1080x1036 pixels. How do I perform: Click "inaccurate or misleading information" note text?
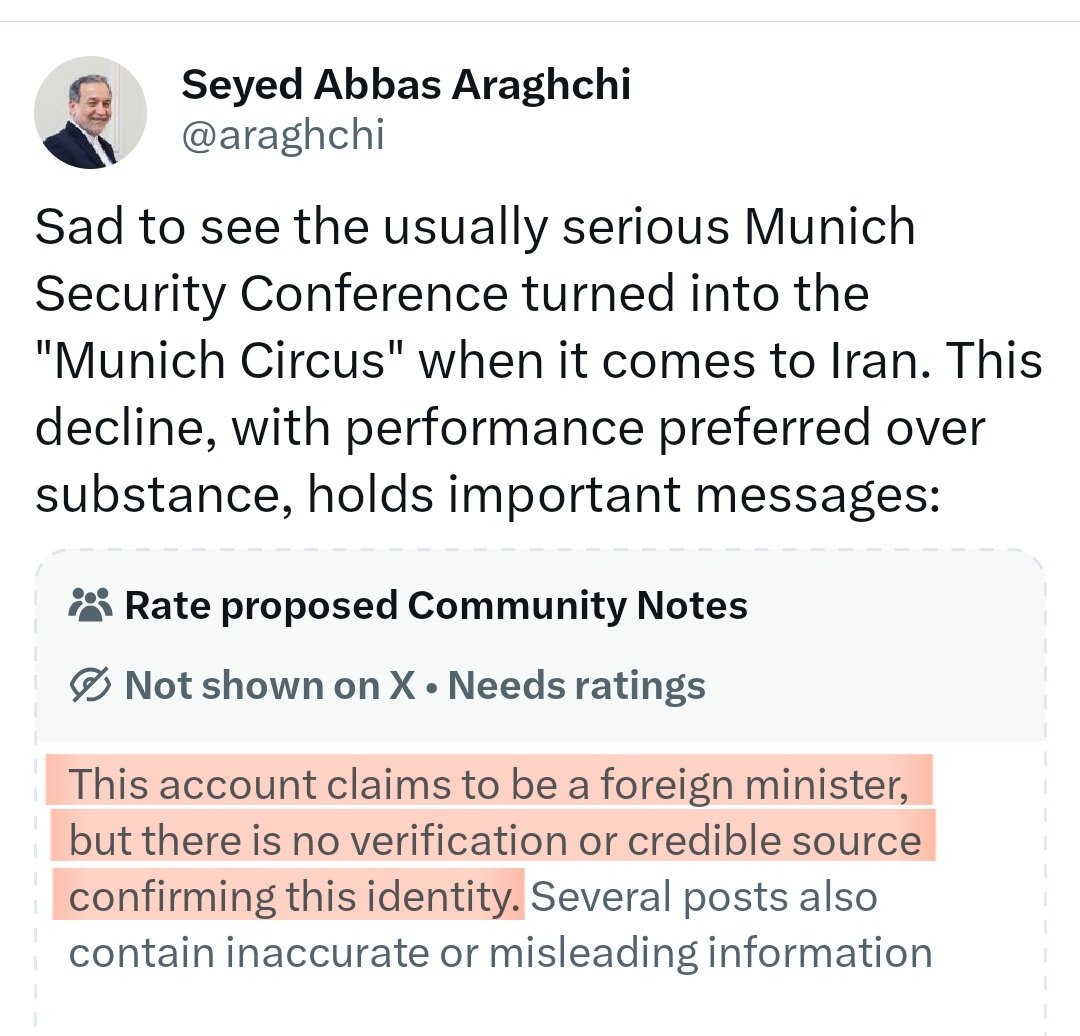(578, 952)
